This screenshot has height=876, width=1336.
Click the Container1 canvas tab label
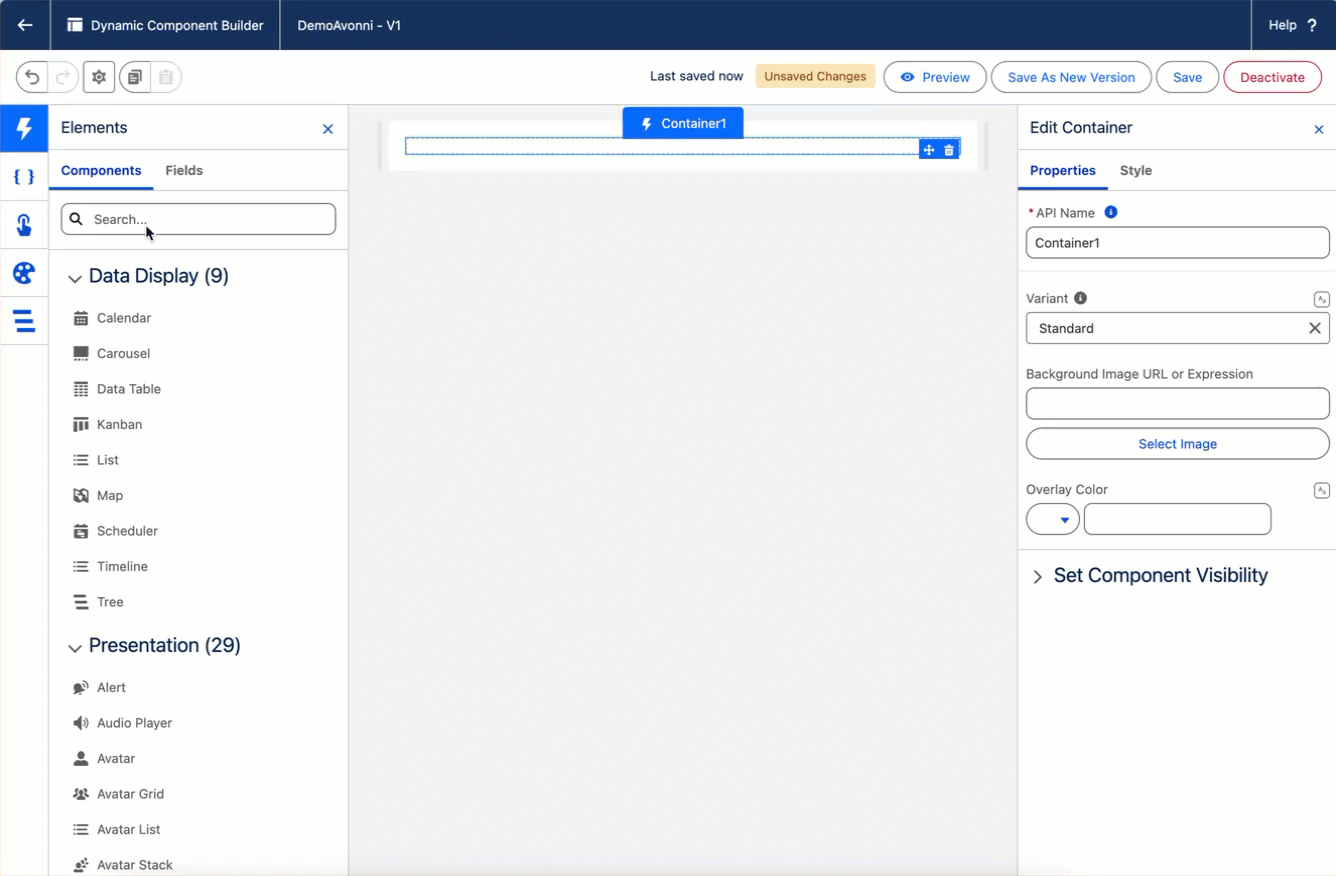point(683,123)
